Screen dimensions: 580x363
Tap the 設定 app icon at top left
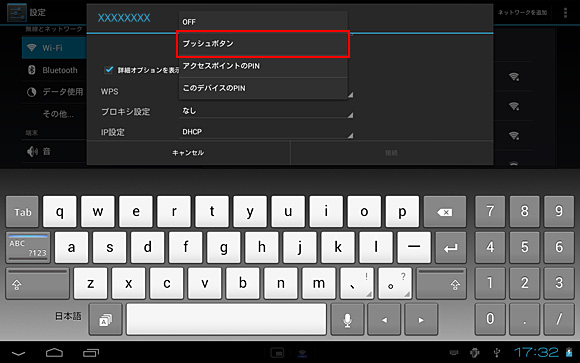(17, 12)
